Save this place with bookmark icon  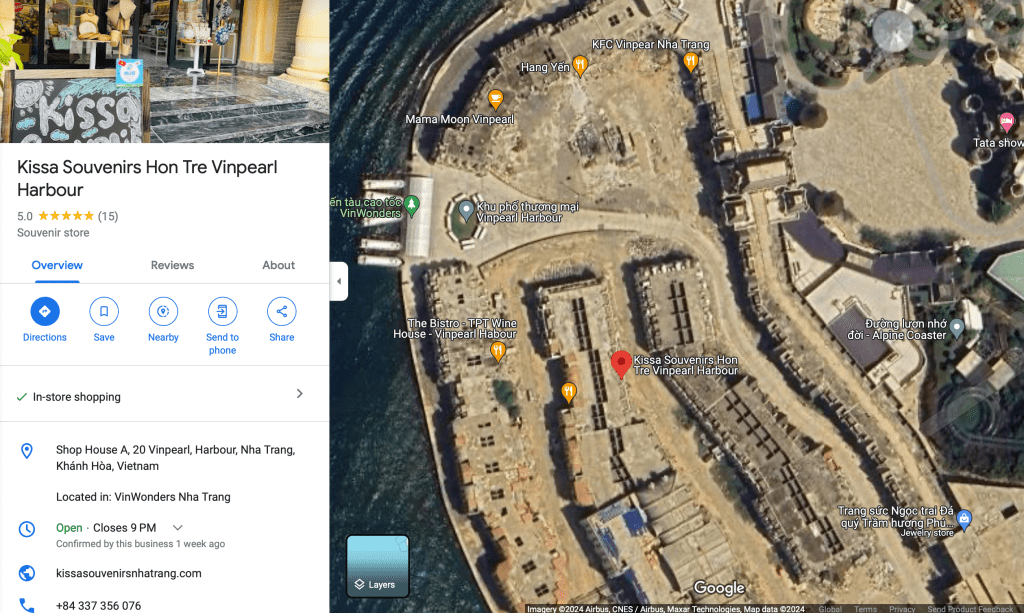pos(104,312)
